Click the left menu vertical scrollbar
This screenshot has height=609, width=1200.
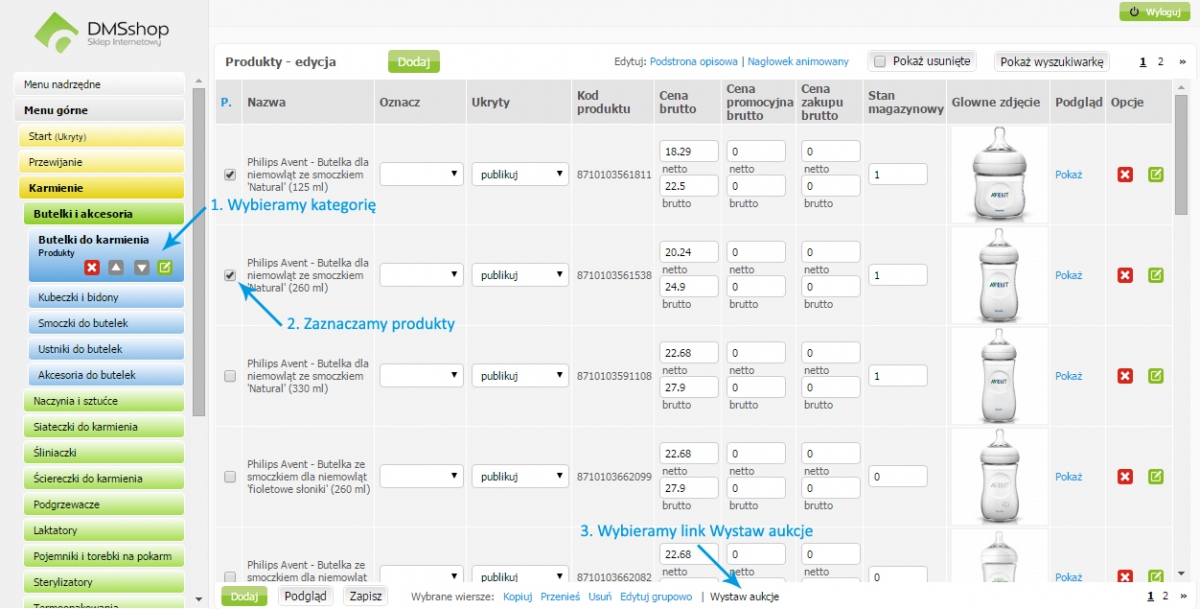tap(199, 250)
